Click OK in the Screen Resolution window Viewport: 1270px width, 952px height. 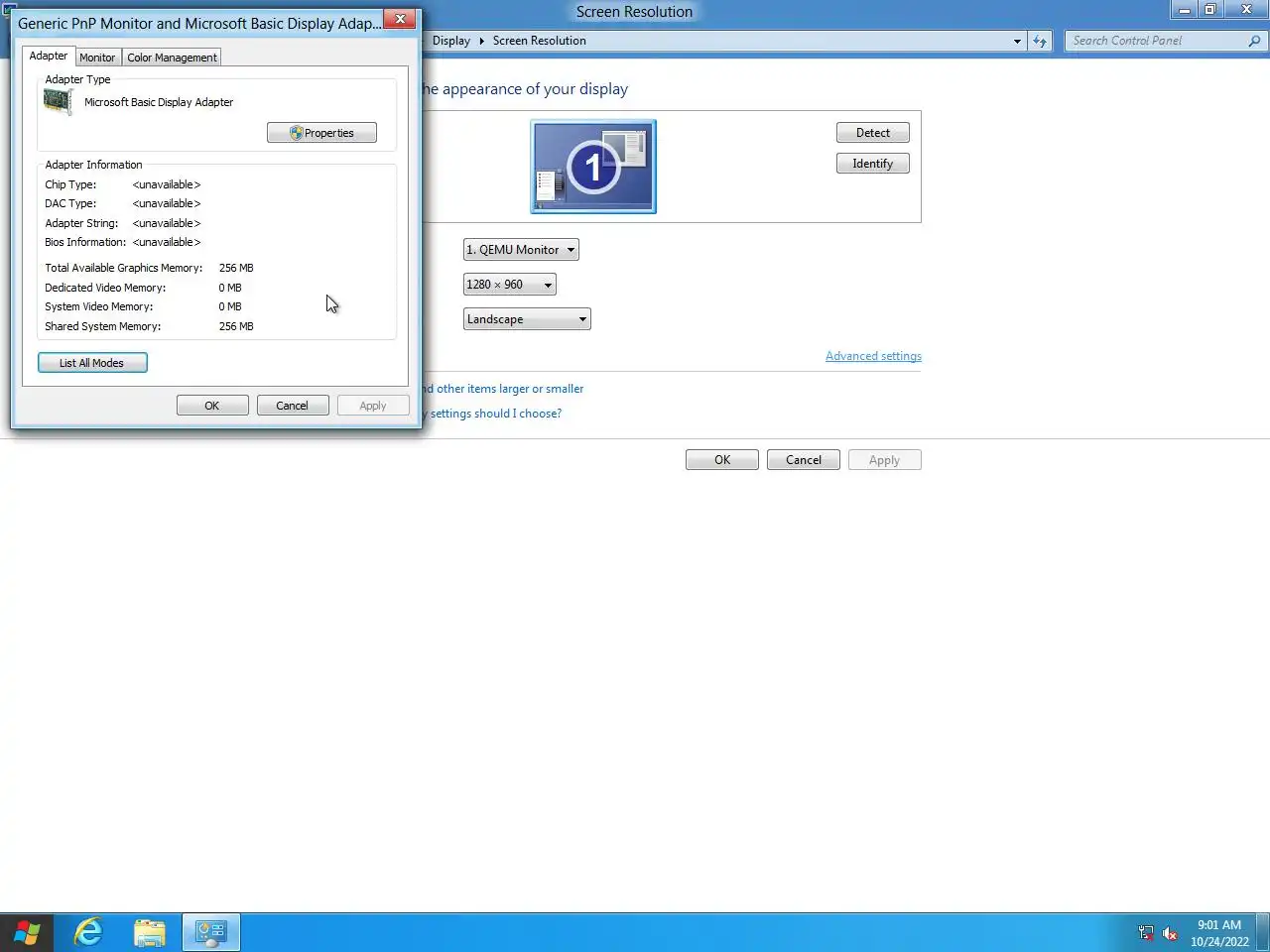722,460
